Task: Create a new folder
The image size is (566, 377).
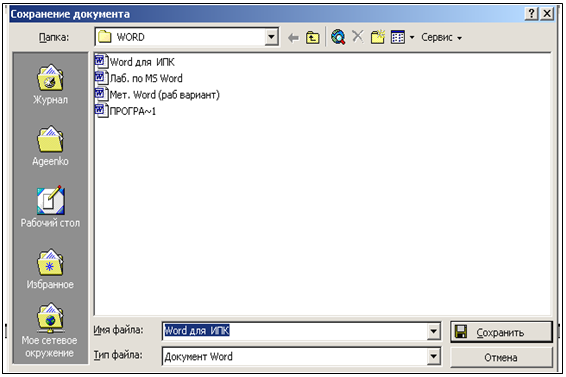Action: tap(378, 37)
